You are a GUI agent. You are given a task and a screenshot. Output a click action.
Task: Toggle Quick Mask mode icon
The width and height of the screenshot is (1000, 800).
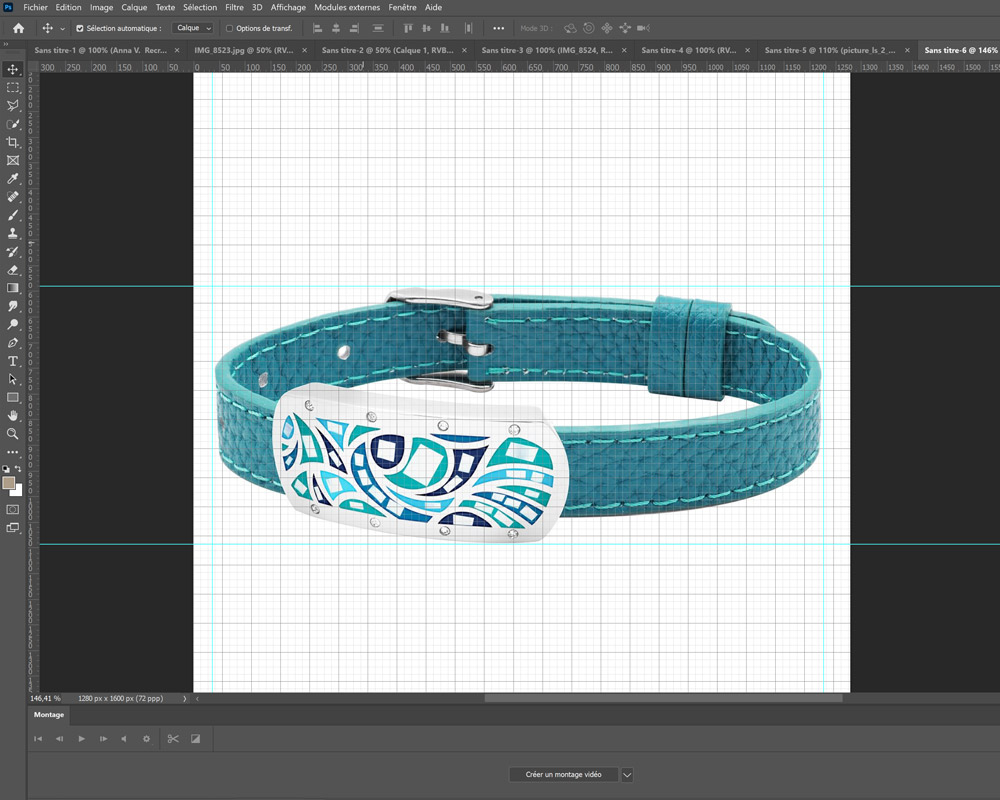point(13,509)
